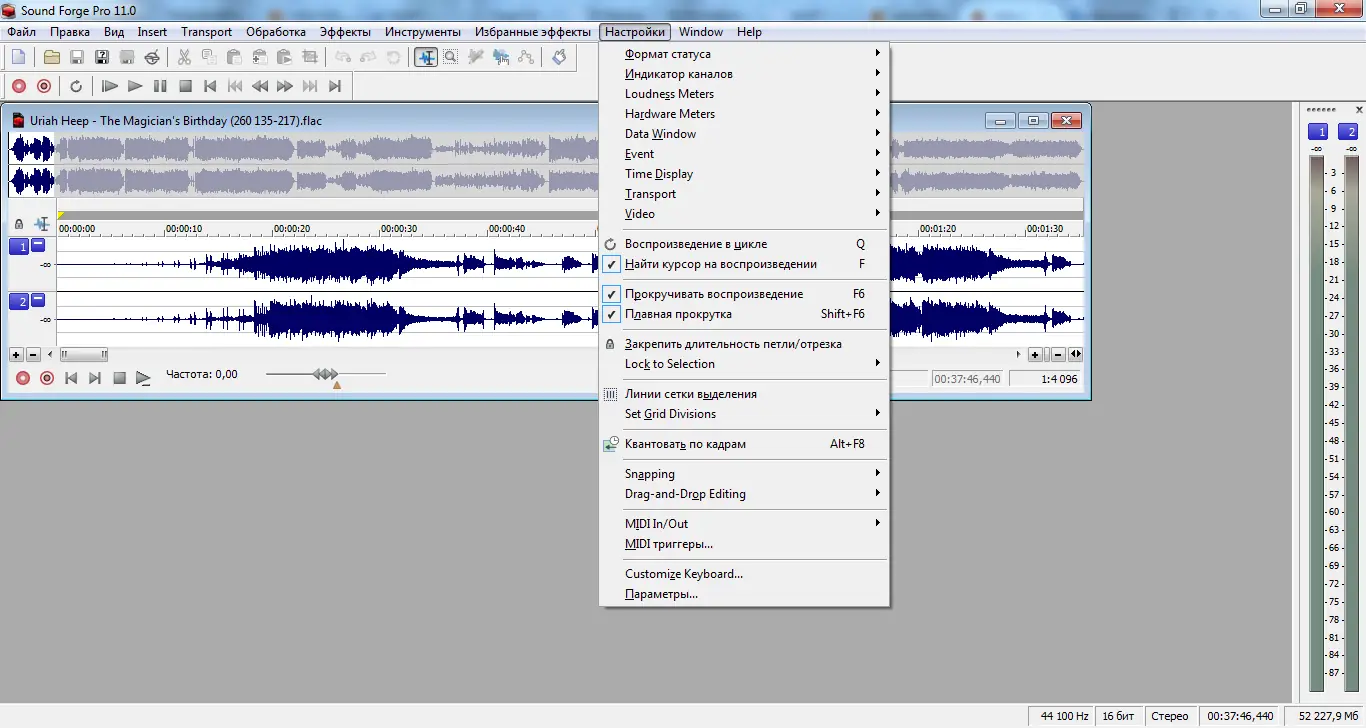
Task: Toggle channel 1 button in data window
Action: point(19,247)
